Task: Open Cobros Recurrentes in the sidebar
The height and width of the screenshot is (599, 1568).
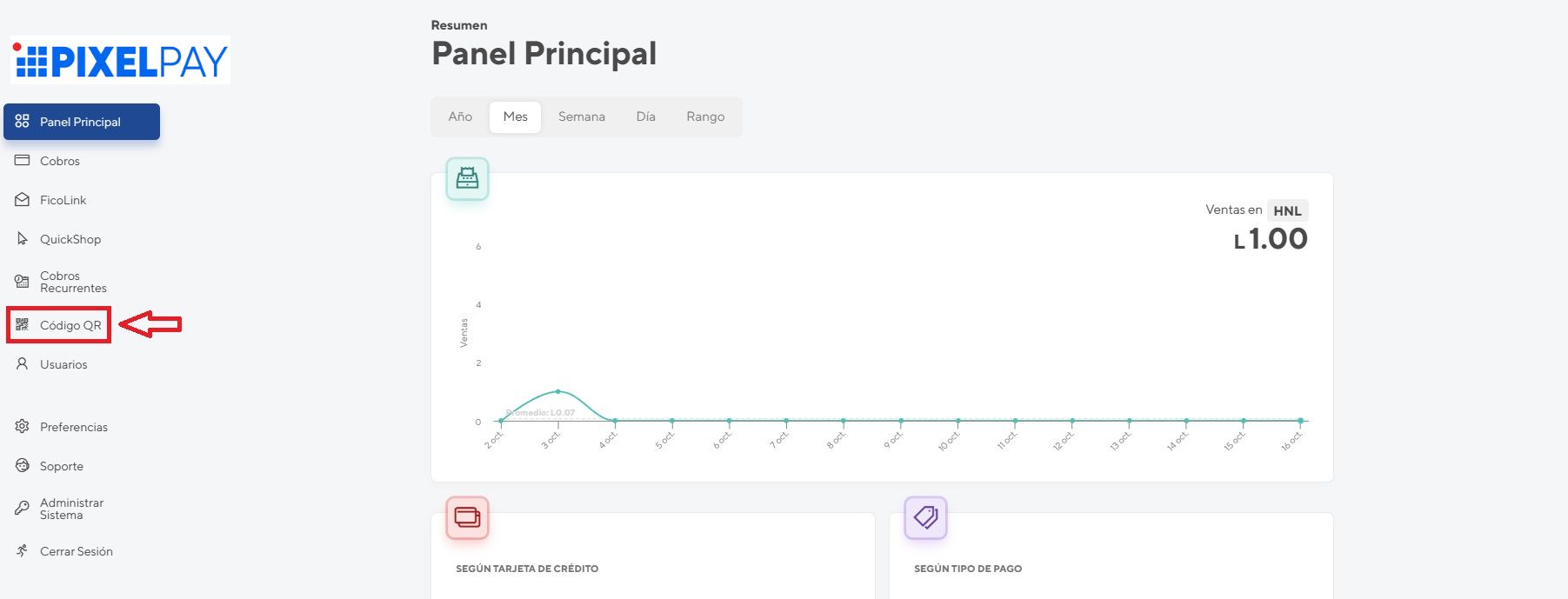Action: pos(73,282)
